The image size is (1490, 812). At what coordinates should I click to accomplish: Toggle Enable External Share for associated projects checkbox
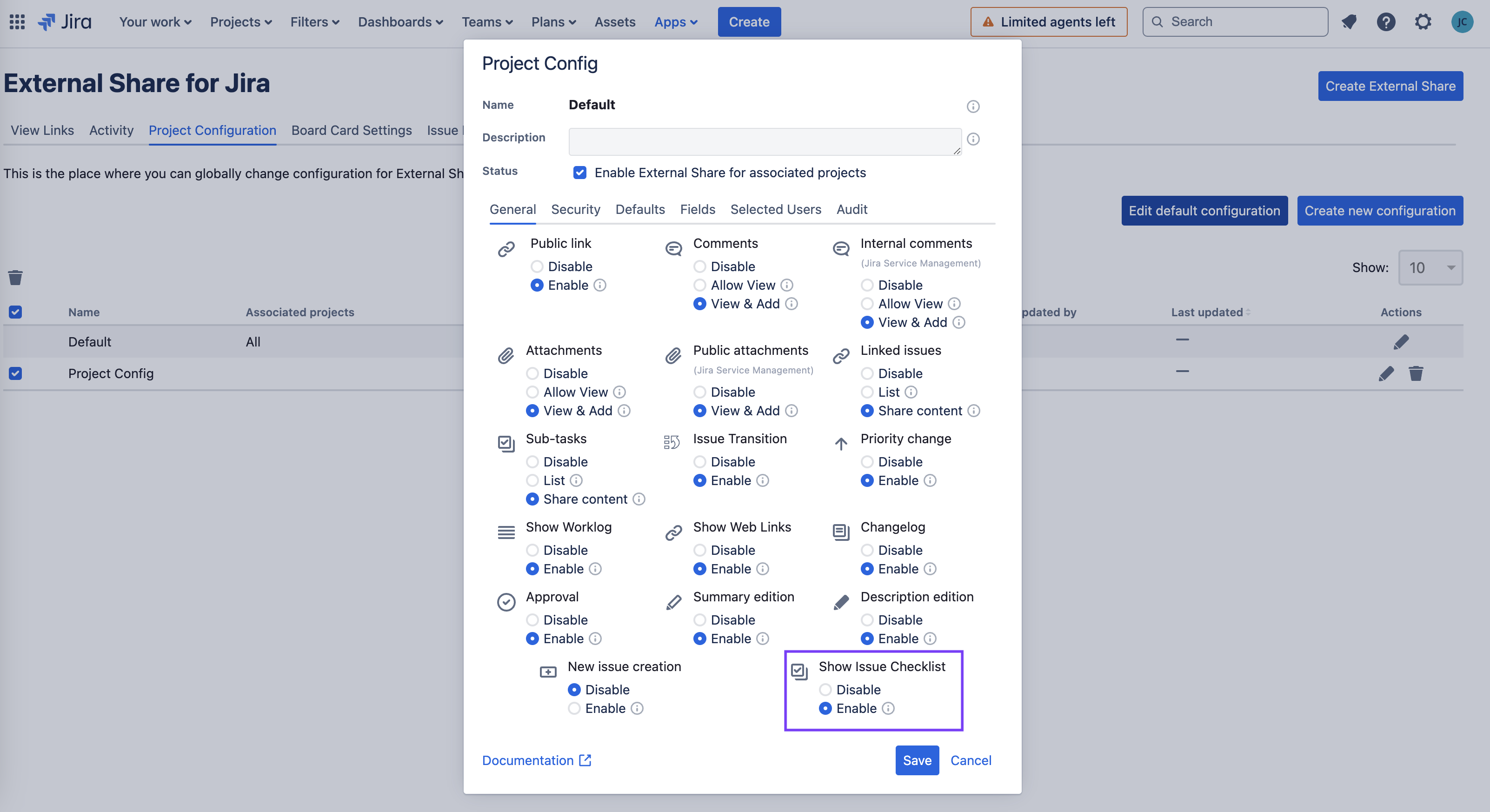pos(579,173)
